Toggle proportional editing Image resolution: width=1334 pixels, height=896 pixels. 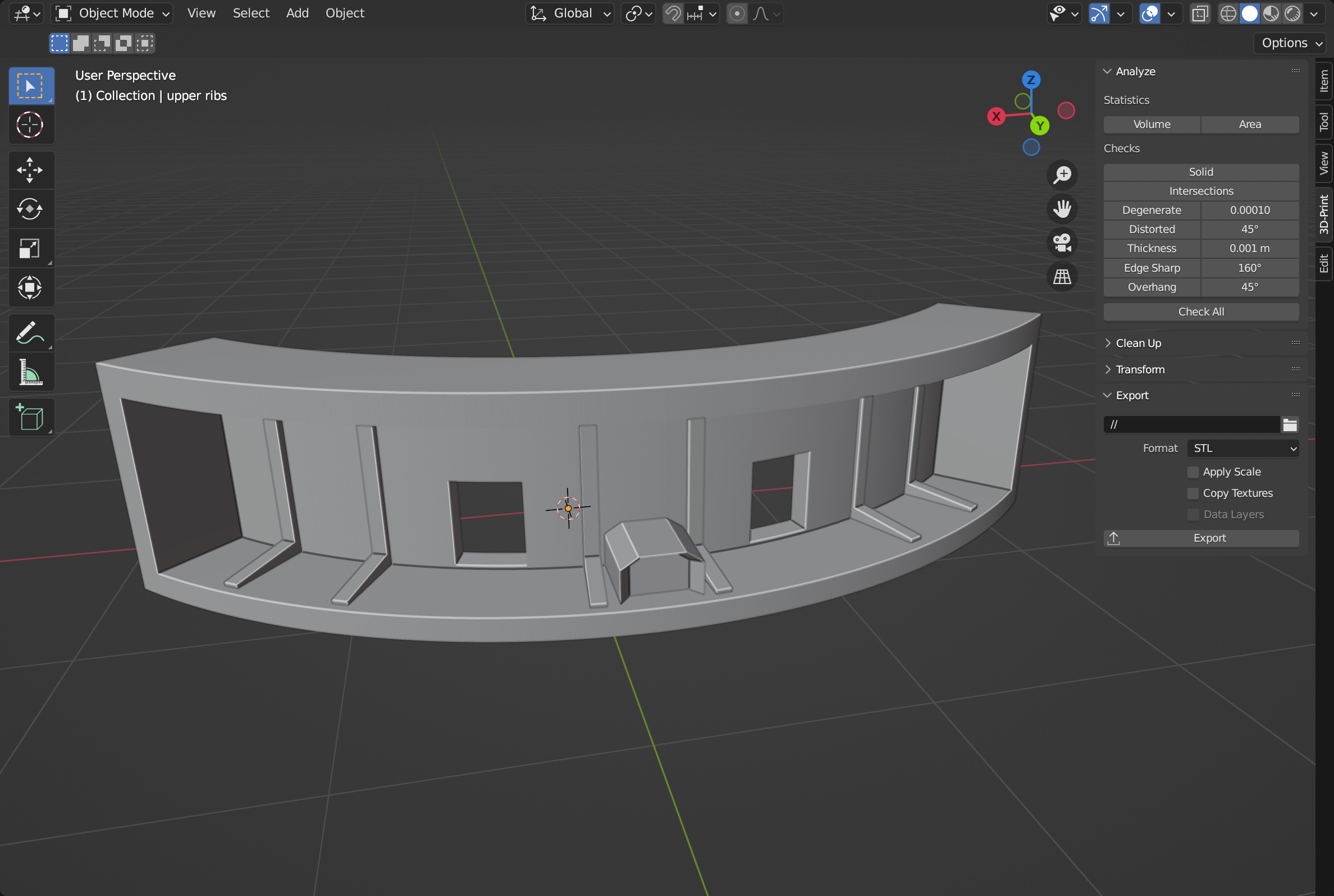[x=737, y=13]
